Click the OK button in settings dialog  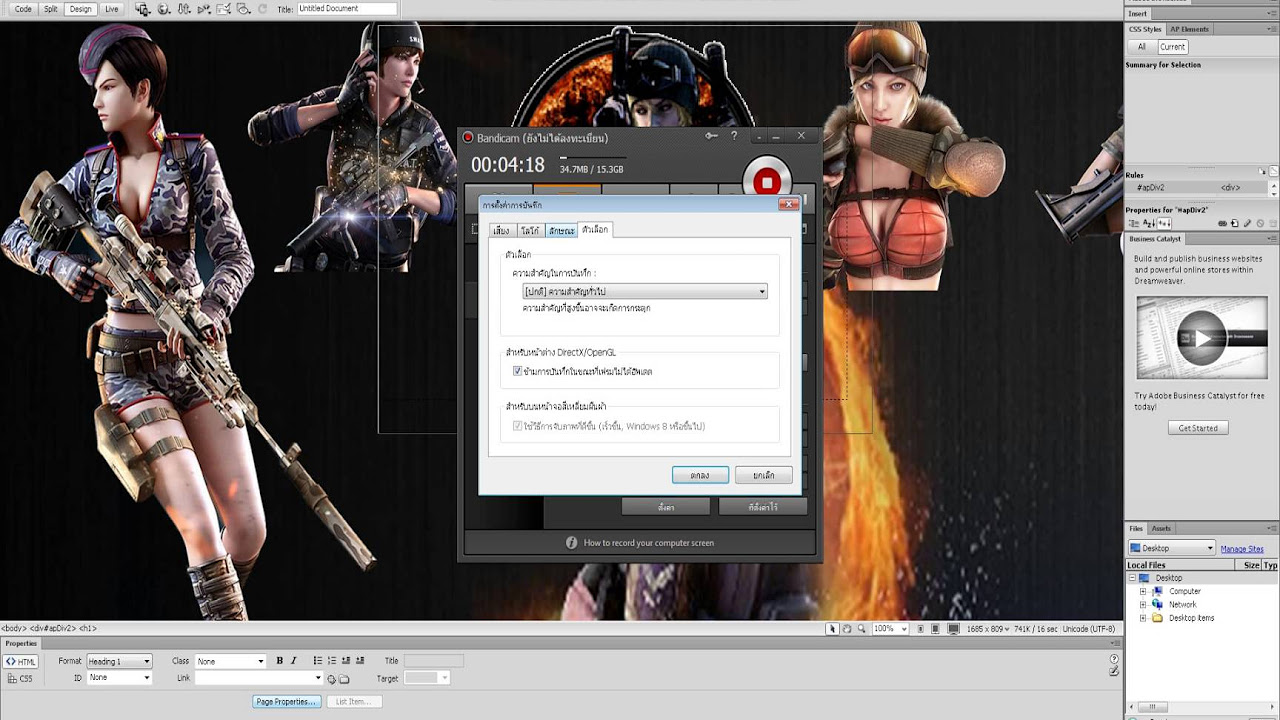pos(700,475)
